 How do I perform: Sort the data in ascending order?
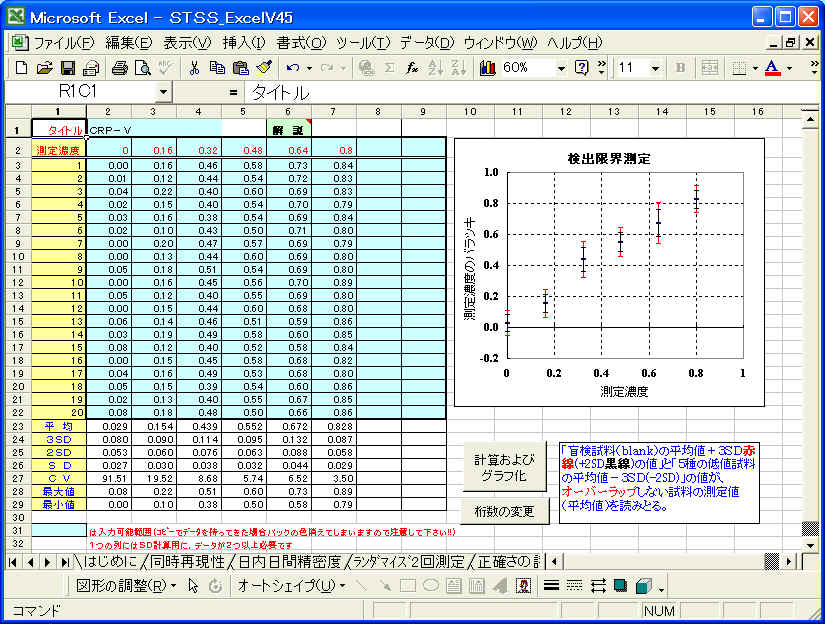(435, 68)
